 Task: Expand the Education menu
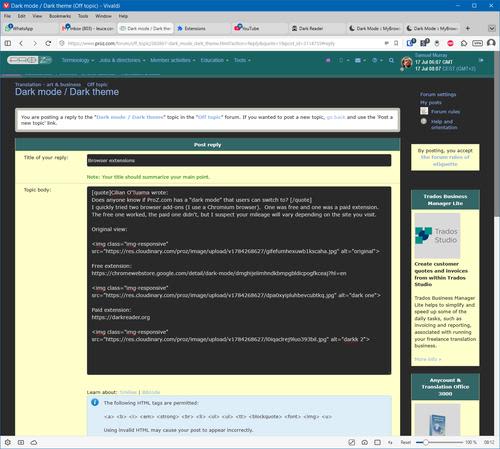(x=214, y=60)
